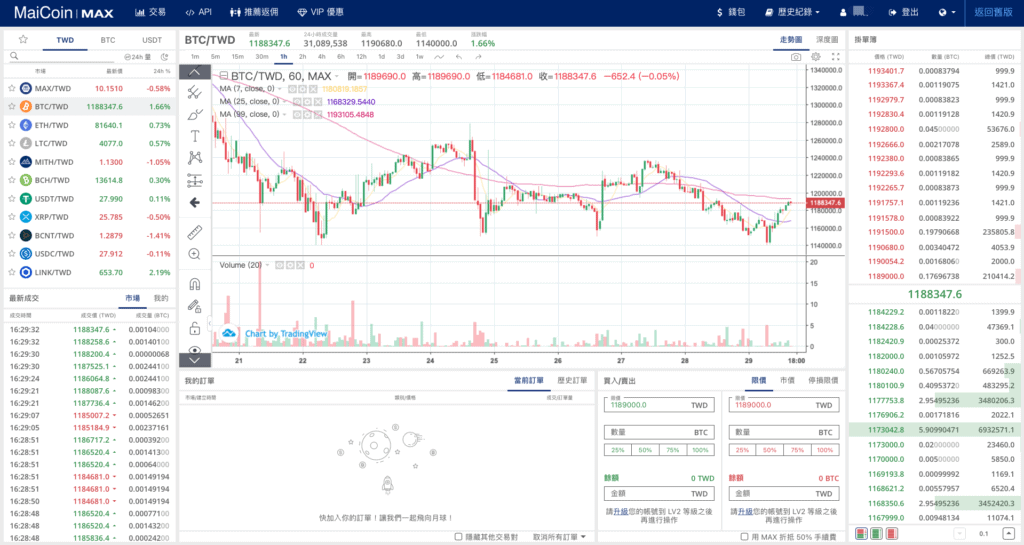1024x545 pixels.
Task: Select the zoom-in magnifier tool
Action: pyautogui.click(x=195, y=254)
